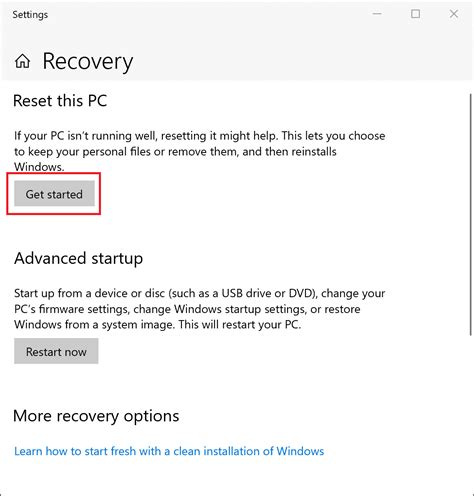This screenshot has width=474, height=496.
Task: Close the Settings window
Action: pyautogui.click(x=454, y=14)
